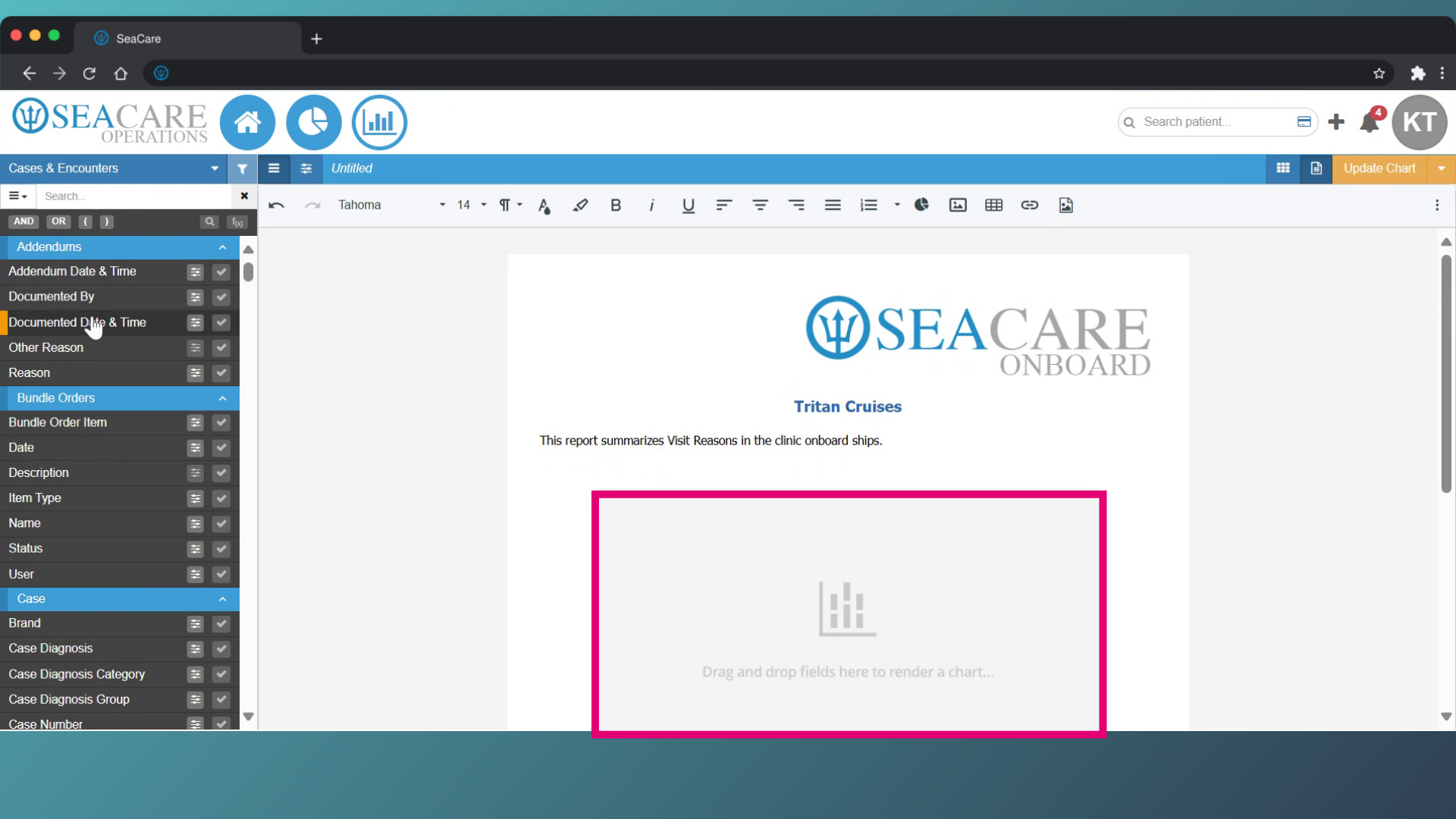Toggle bold formatting
Viewport: 1456px width, 819px height.
click(x=616, y=205)
